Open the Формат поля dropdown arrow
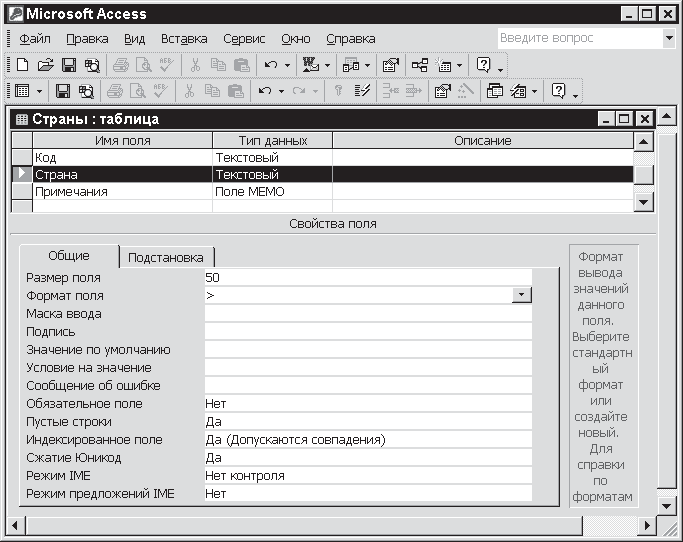Screen dimensions: 683x542 pyautogui.click(x=522, y=295)
